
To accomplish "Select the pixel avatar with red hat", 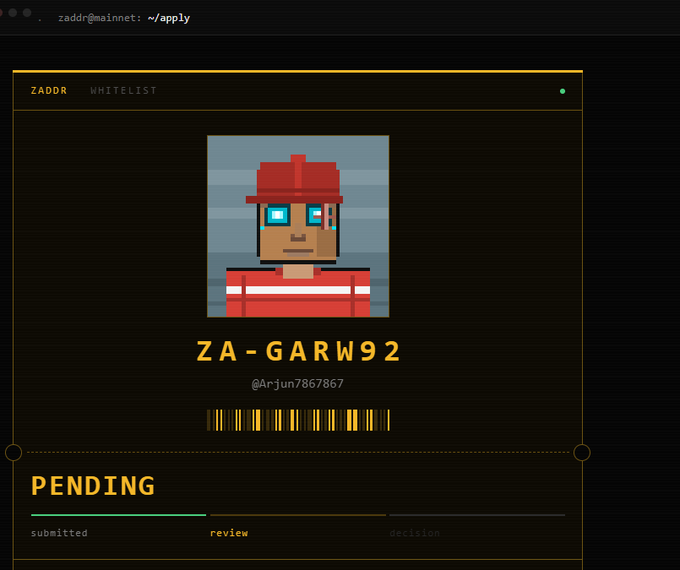I will pos(298,226).
